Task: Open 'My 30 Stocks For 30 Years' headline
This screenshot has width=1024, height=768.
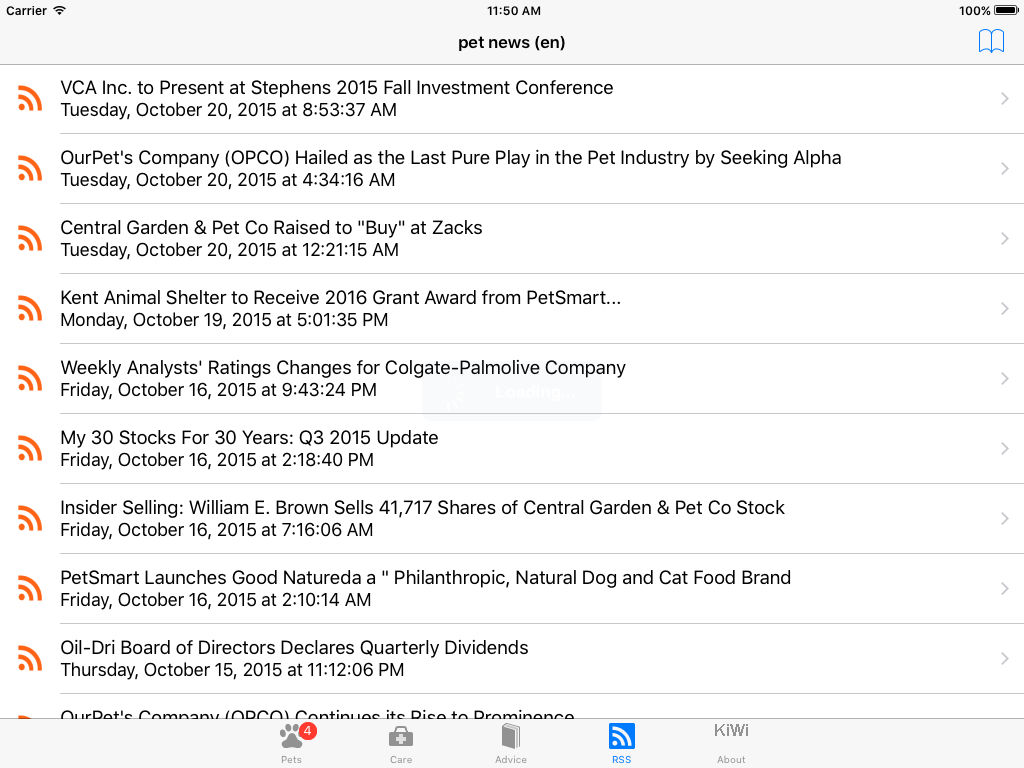Action: coord(249,437)
